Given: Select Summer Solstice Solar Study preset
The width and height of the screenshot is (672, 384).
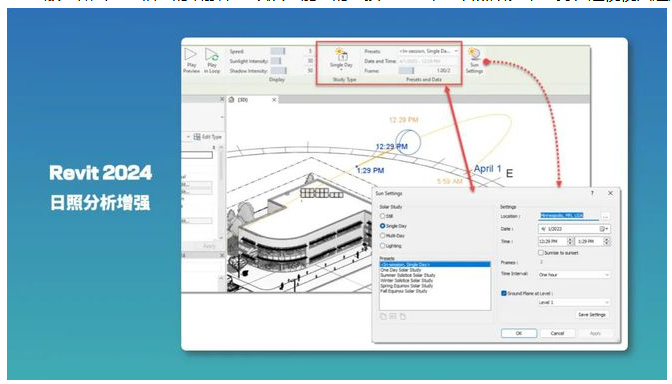Looking at the screenshot, I should pos(408,276).
